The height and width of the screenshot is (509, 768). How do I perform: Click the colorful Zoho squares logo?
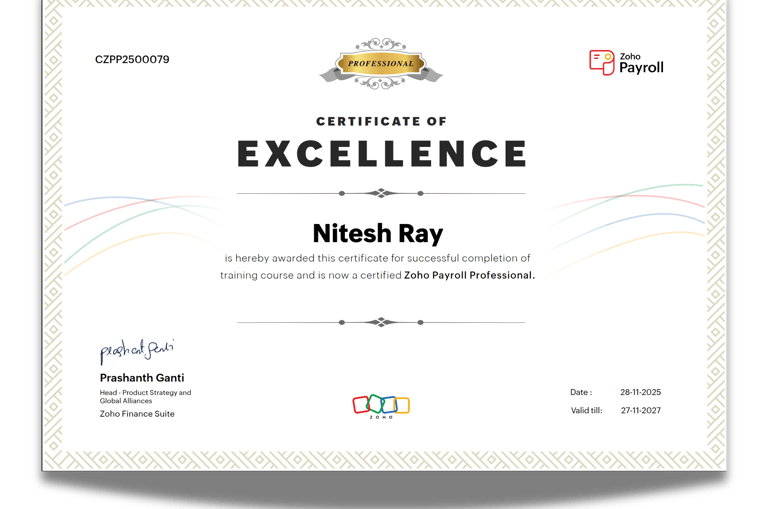(381, 406)
